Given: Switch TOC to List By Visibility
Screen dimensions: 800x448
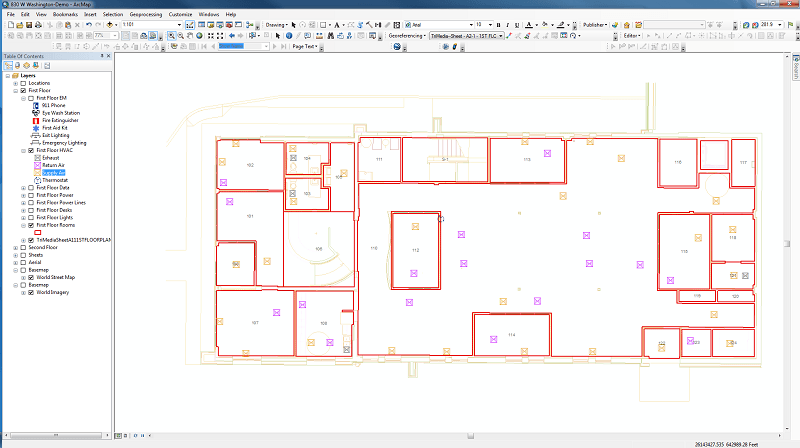Looking at the screenshot, I should 27,65.
